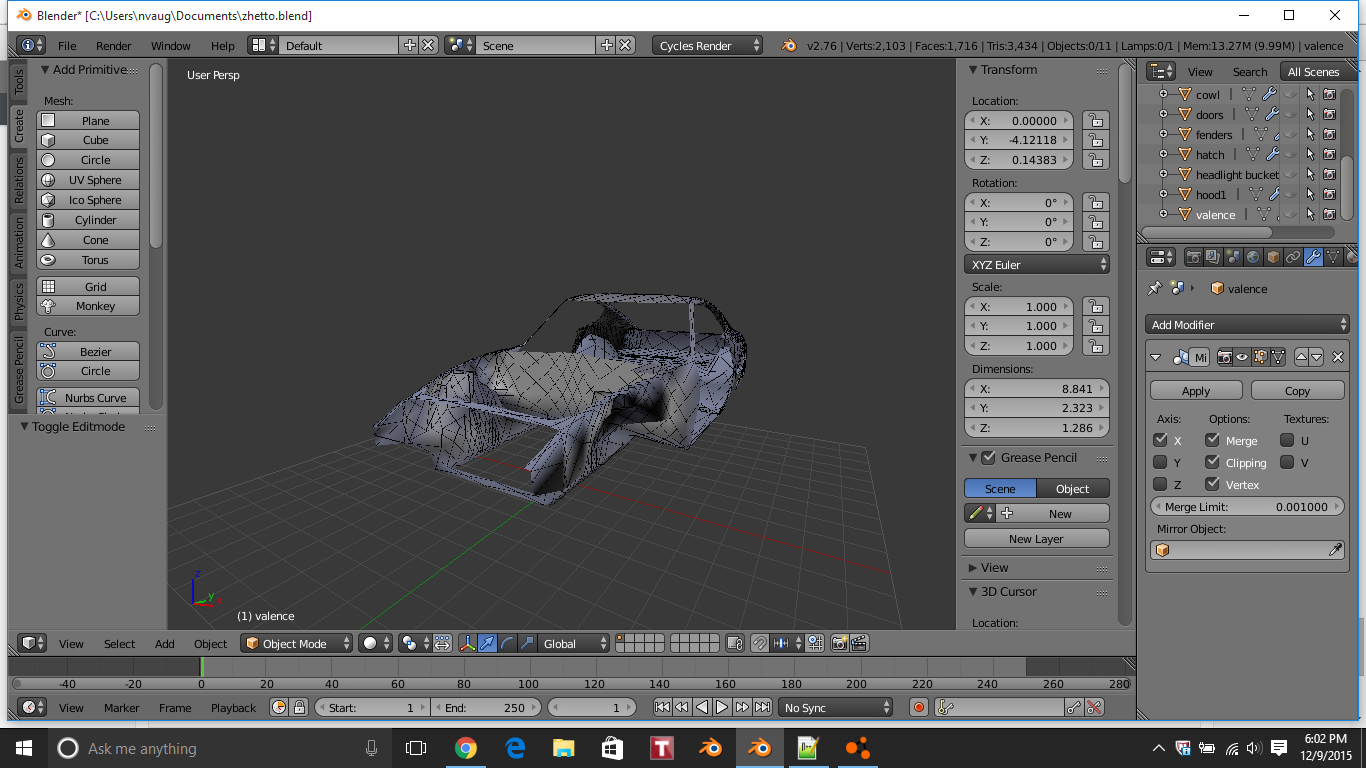Screen dimensions: 1366x768
Task: Collapse the Mirror modifier panel
Action: coord(1156,357)
